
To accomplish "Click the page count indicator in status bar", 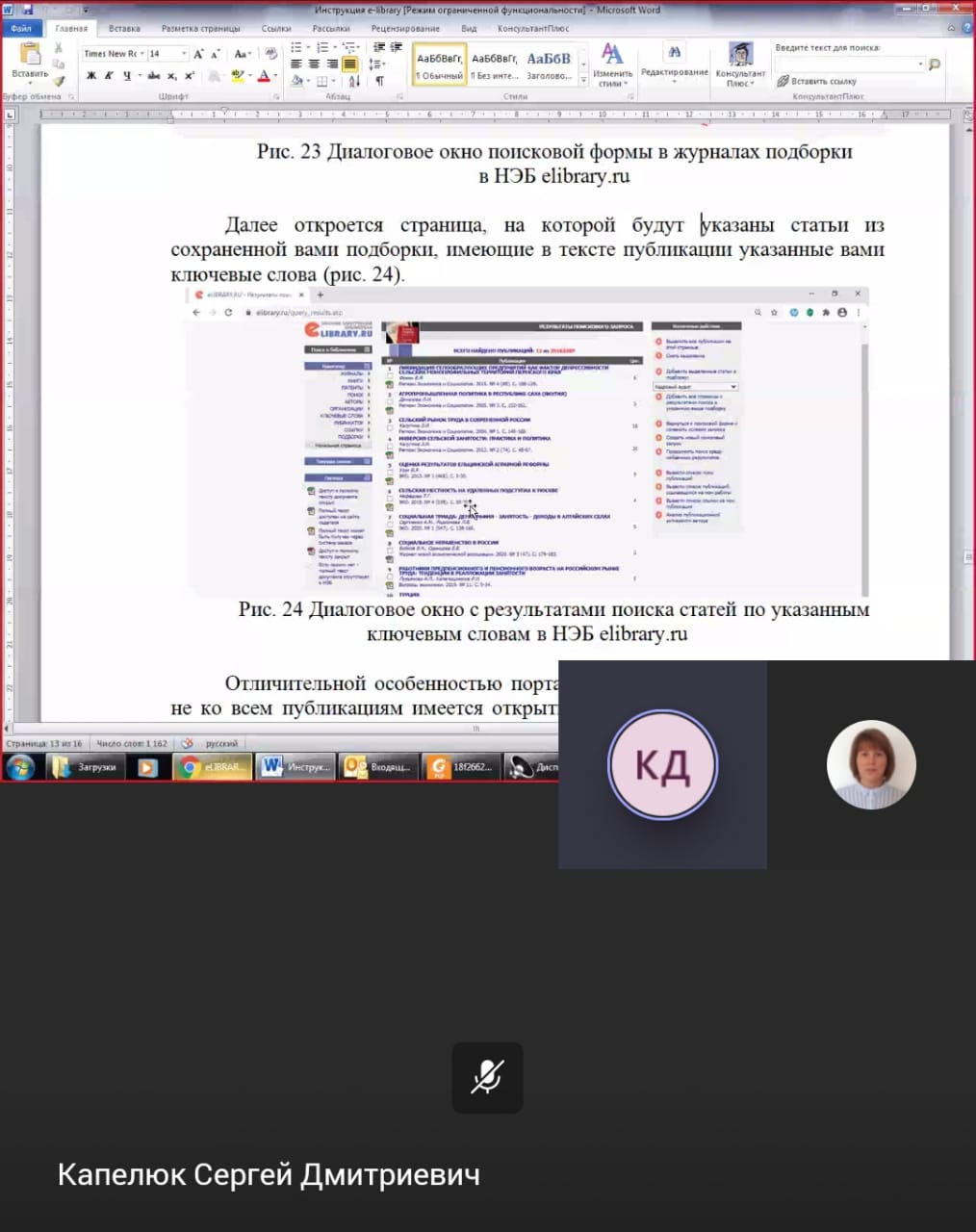I will click(x=44, y=744).
